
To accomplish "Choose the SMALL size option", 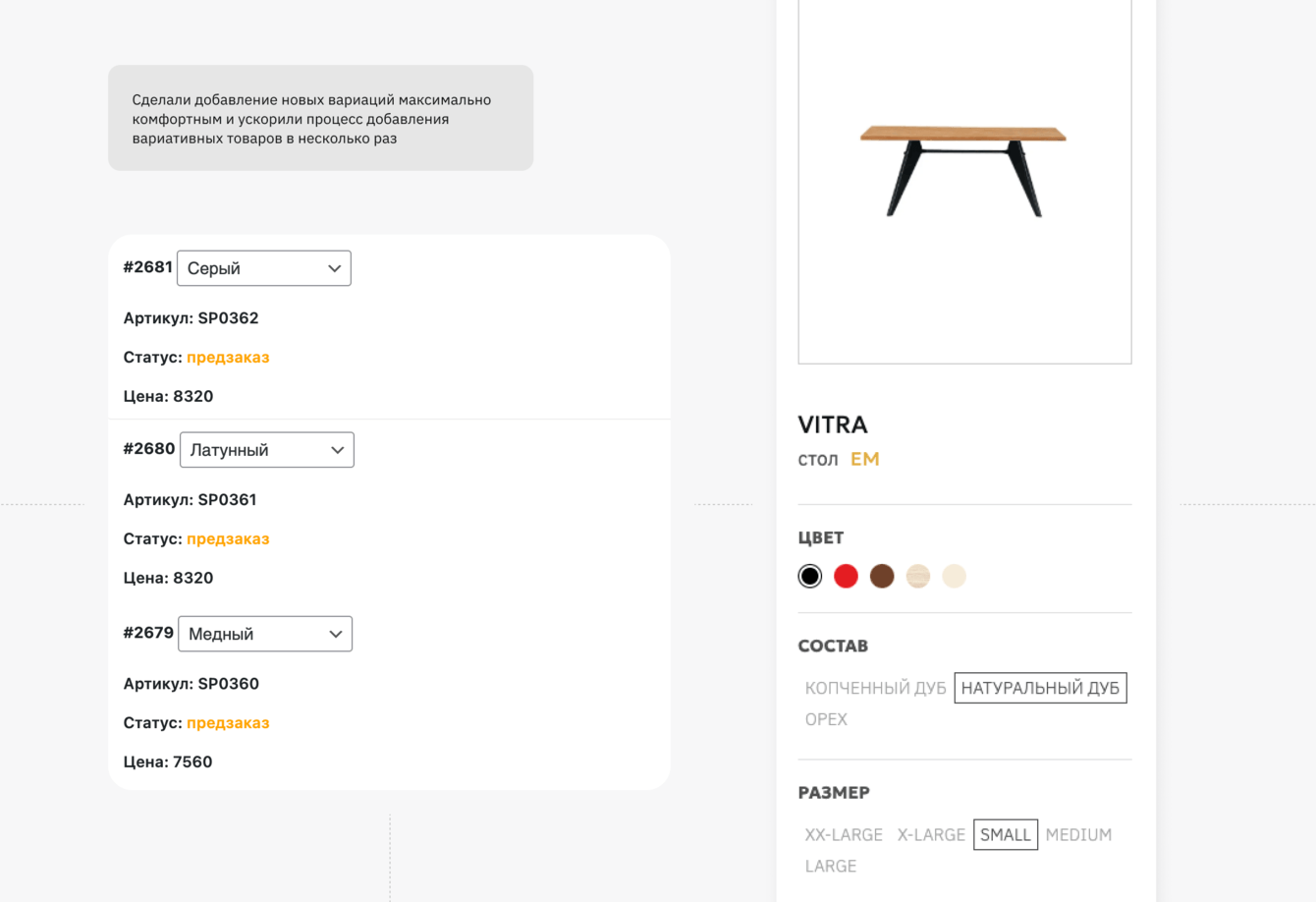I will 1006,834.
